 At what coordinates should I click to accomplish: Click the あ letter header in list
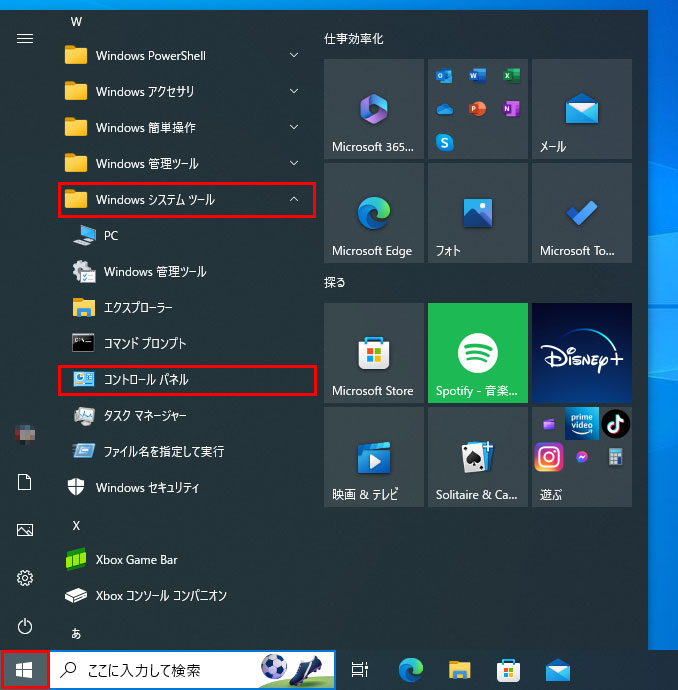[x=76, y=633]
